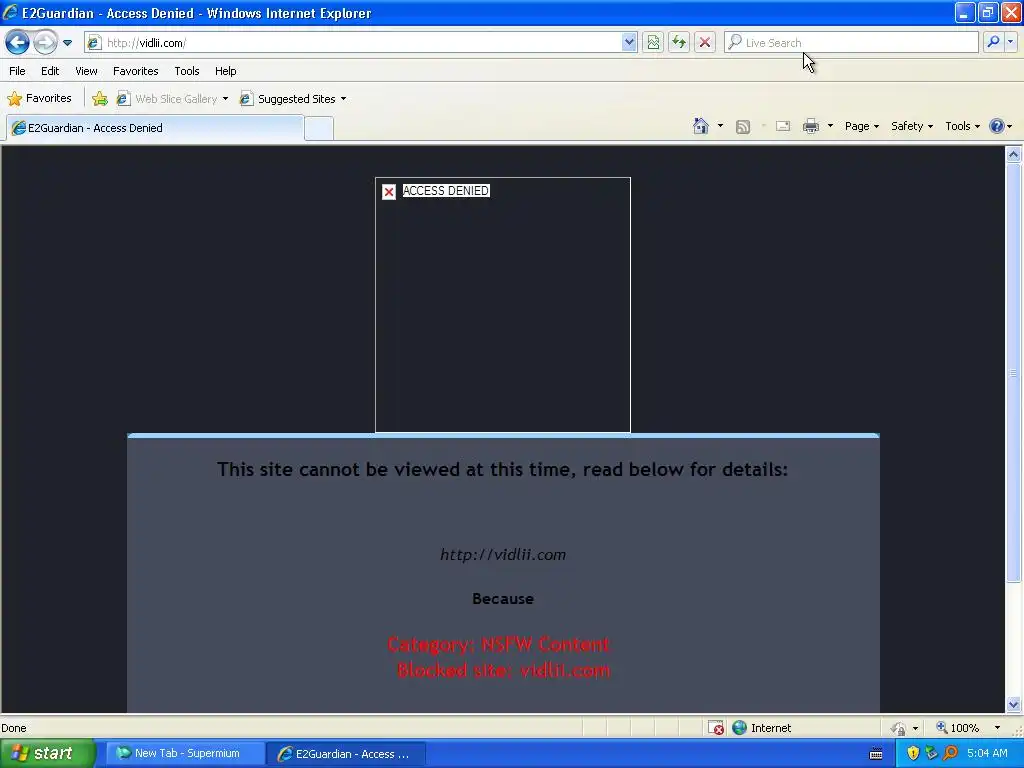Click the Print icon

coord(811,126)
